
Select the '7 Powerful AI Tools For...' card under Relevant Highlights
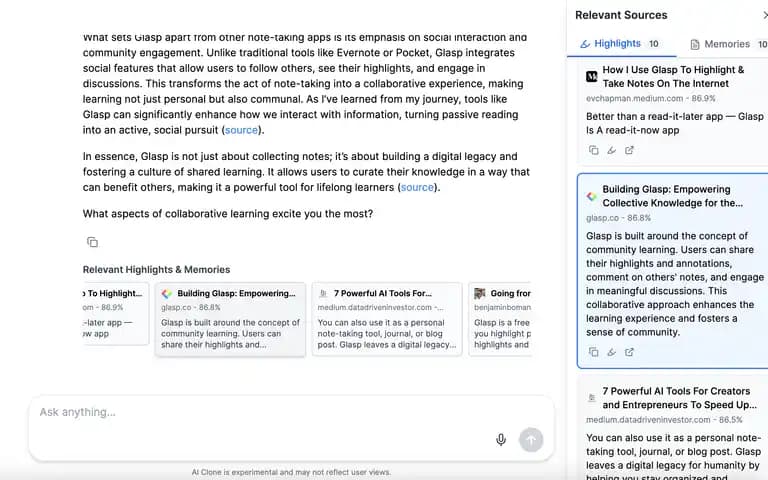387,319
